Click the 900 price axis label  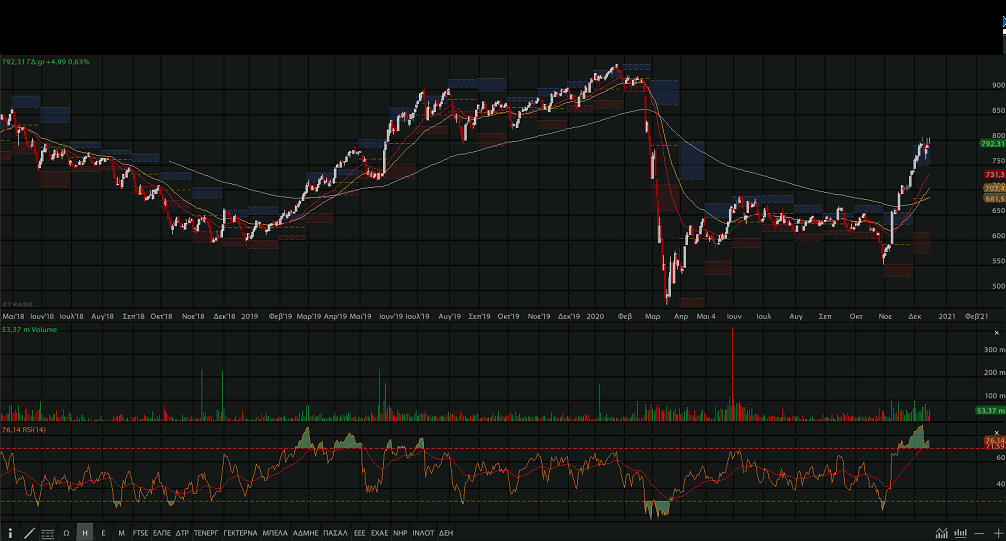[998, 85]
